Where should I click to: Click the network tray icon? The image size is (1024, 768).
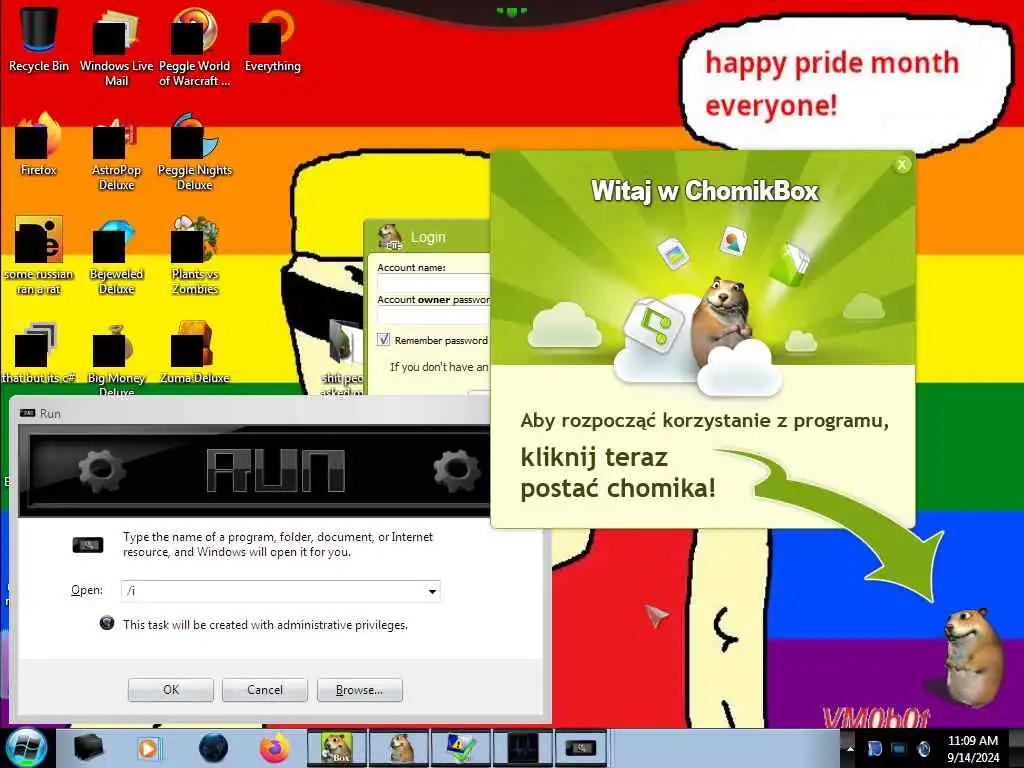pyautogui.click(x=899, y=749)
